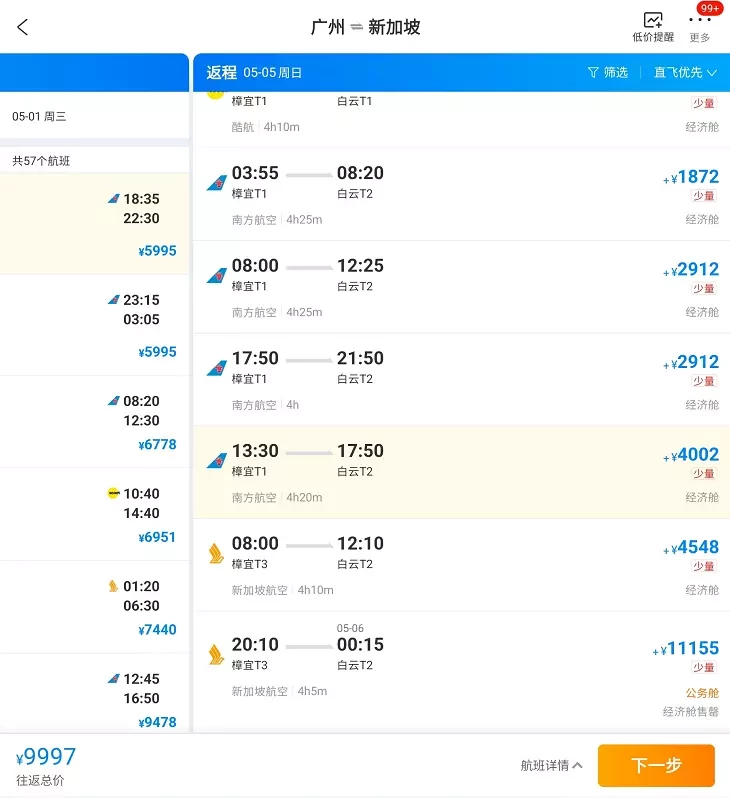Viewport: 730px width, 798px height.
Task: Click departure time 03:55
Action: [x=255, y=173]
